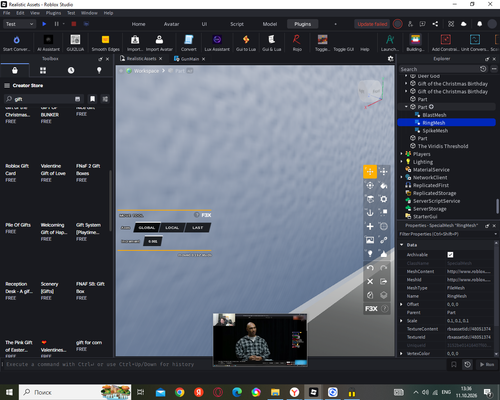This screenshot has height=400, width=500.
Task: Select the F3X Collision tool
Action: point(384,213)
